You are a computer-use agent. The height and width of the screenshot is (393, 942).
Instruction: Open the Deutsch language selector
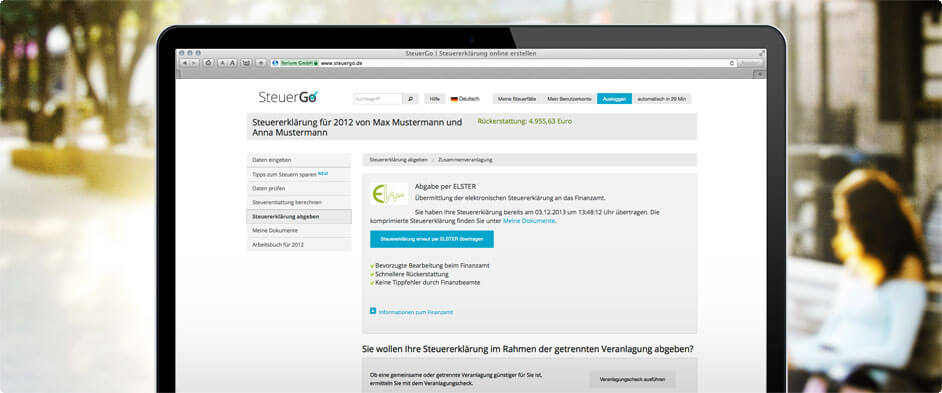(x=465, y=99)
